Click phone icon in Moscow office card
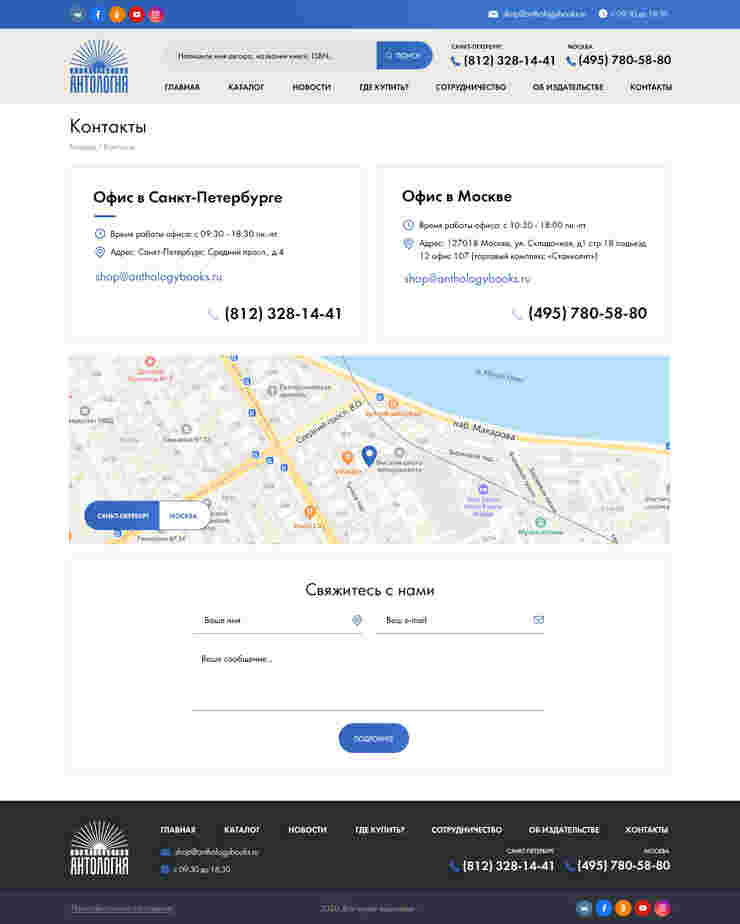The width and height of the screenshot is (740, 924). pos(517,314)
